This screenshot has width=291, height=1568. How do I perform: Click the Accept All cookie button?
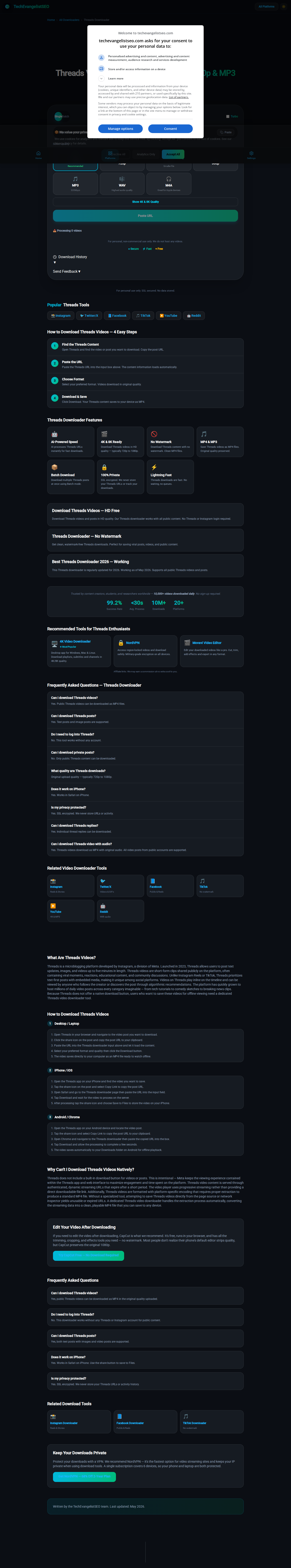[173, 154]
